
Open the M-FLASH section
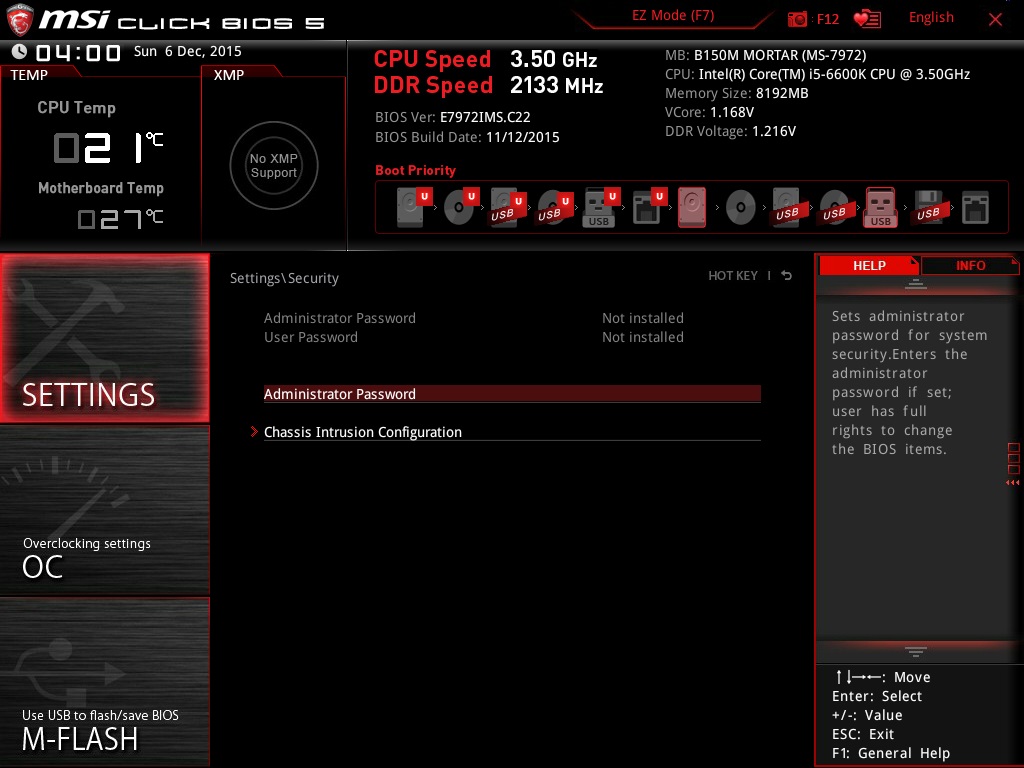pyautogui.click(x=105, y=683)
